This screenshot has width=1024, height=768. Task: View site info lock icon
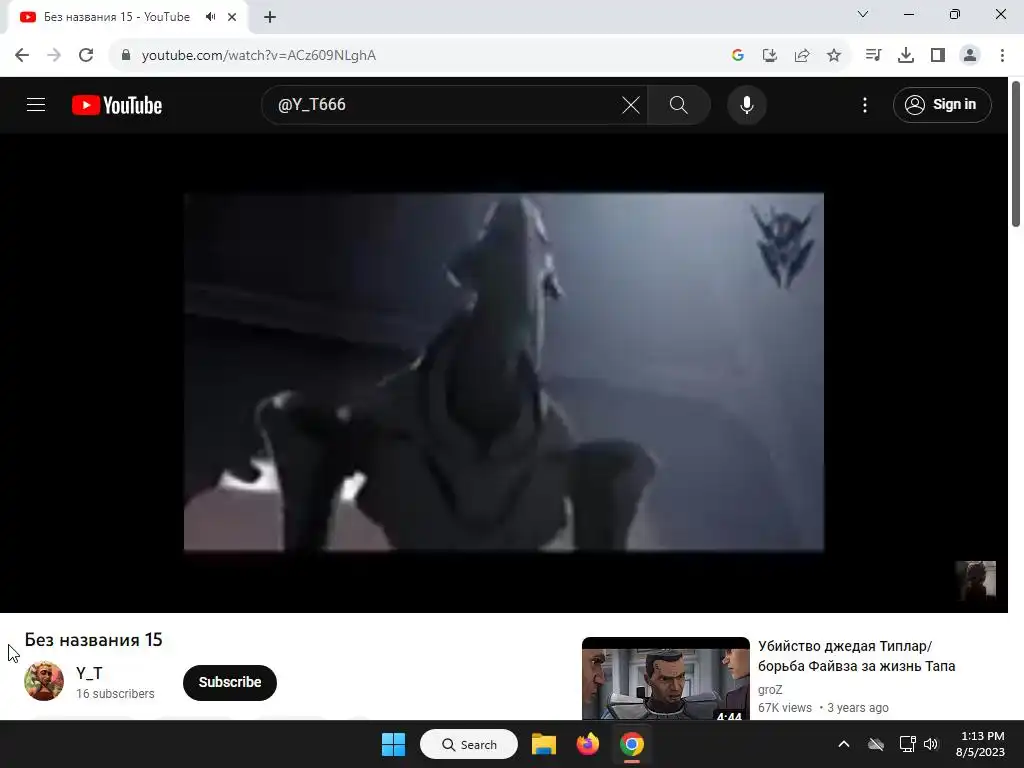[126, 55]
